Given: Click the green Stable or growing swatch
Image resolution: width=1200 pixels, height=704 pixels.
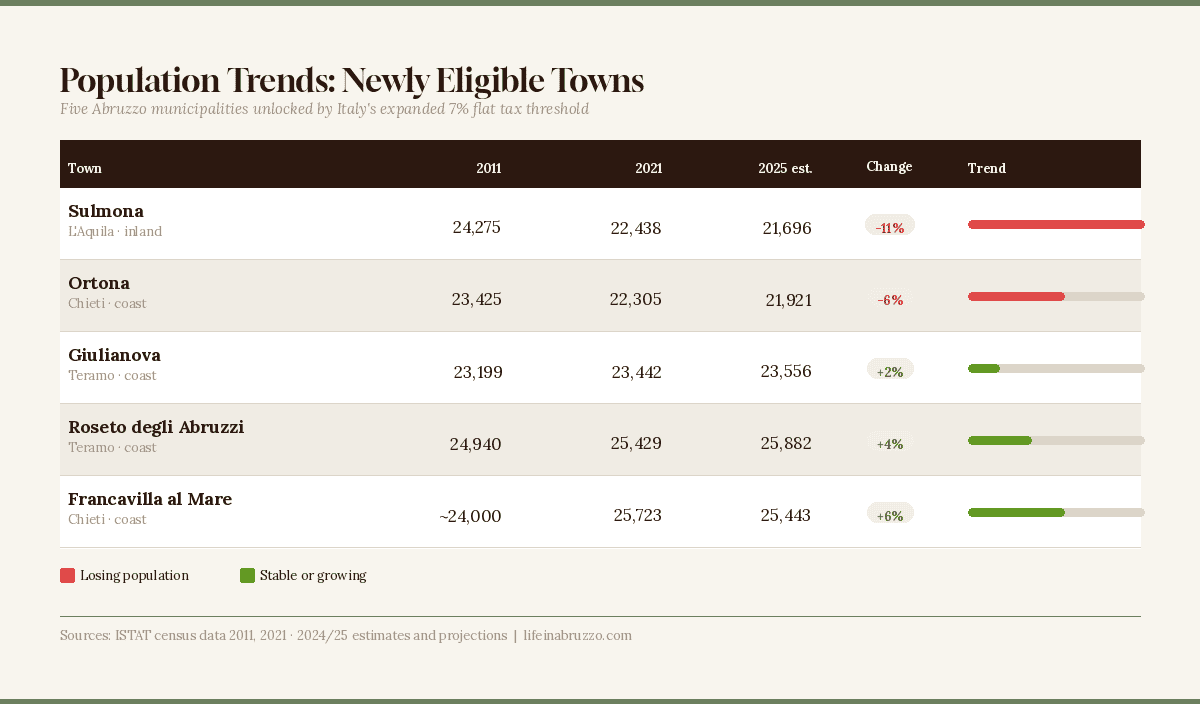Looking at the screenshot, I should pyautogui.click(x=247, y=575).
